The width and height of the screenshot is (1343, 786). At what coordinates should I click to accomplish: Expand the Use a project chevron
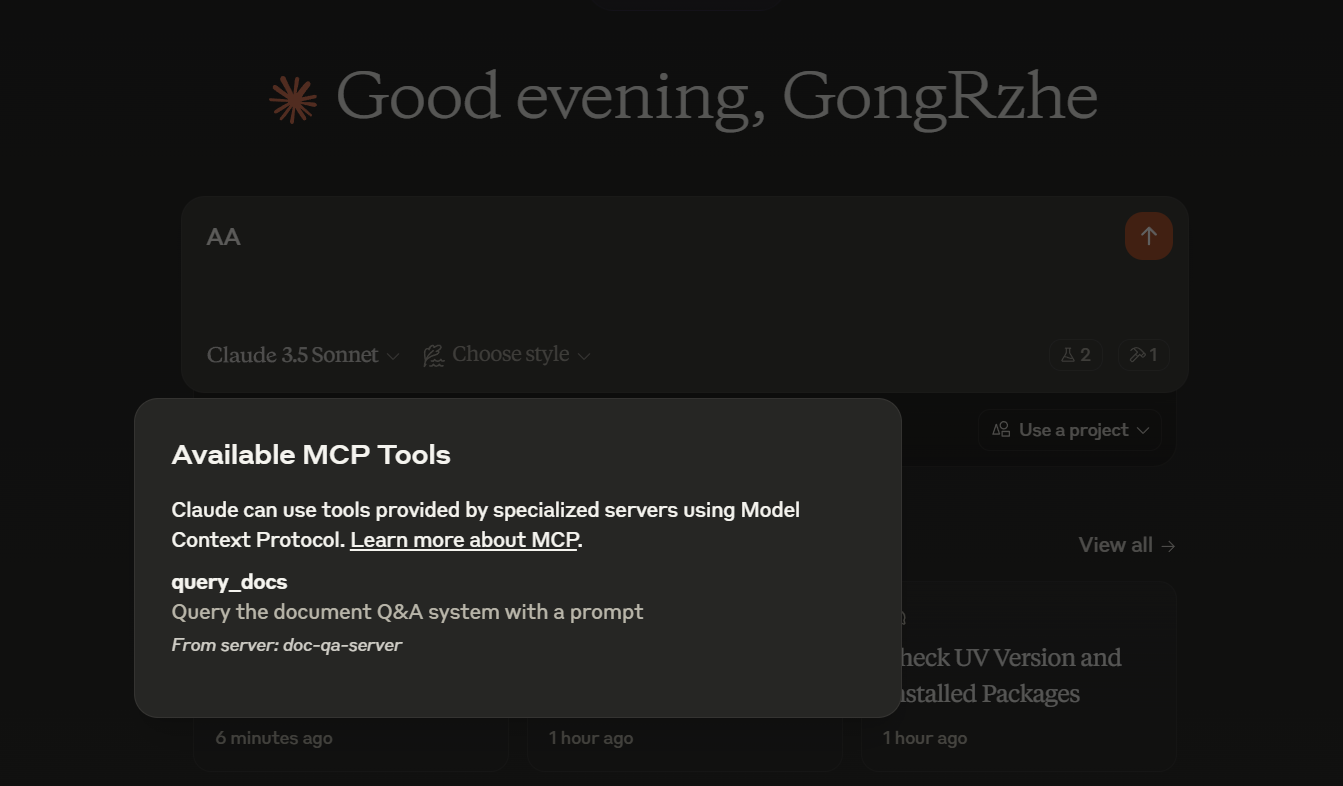click(1143, 431)
